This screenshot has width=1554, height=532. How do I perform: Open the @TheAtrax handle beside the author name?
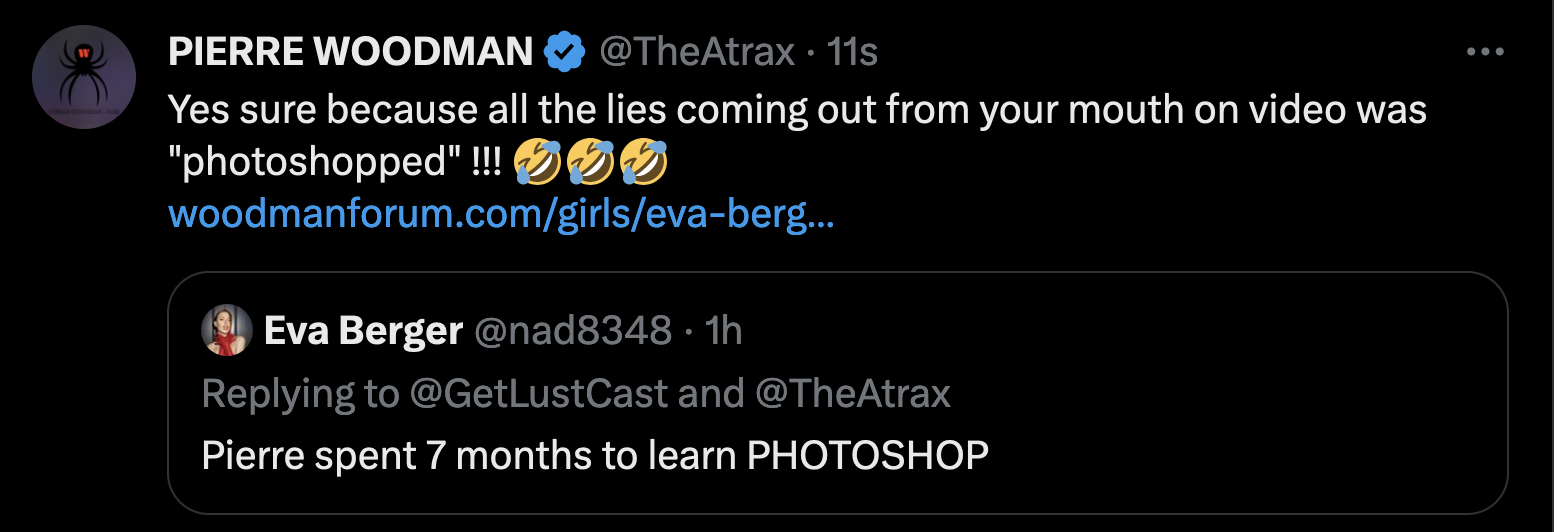pos(696,52)
